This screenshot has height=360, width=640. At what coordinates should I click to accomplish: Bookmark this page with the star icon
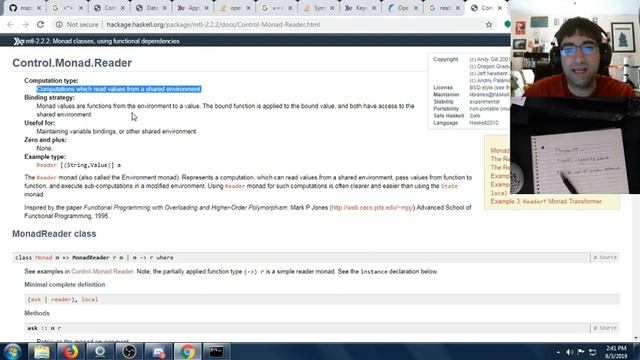tap(489, 24)
